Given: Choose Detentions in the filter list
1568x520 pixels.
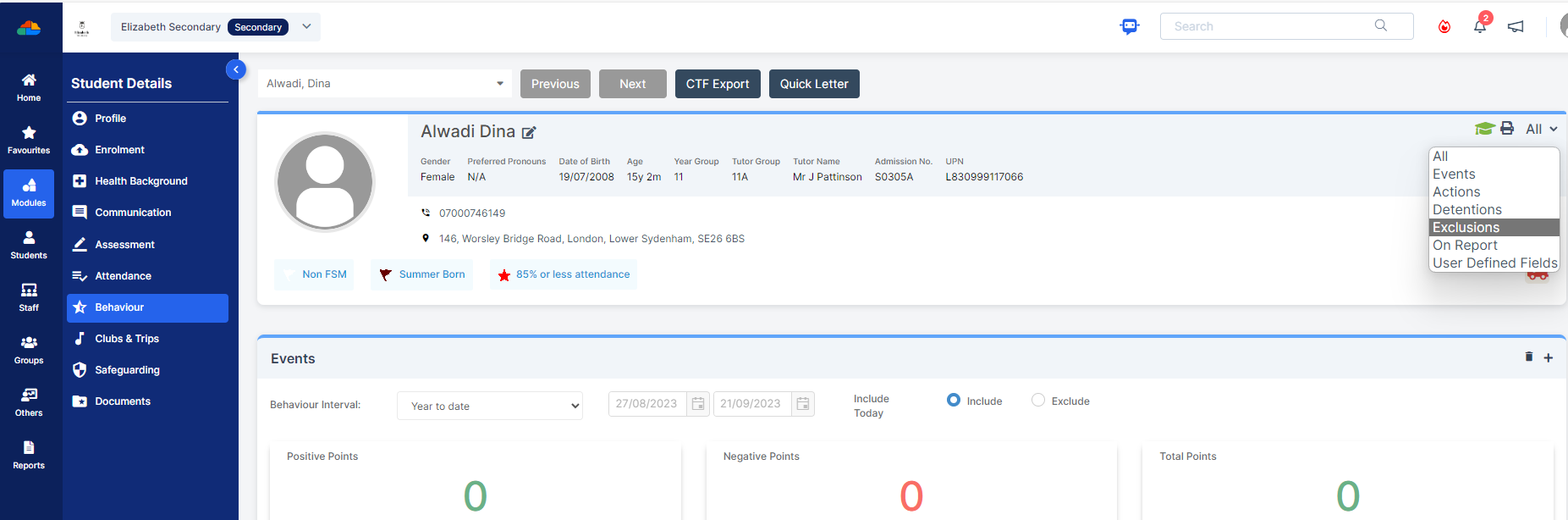Looking at the screenshot, I should [1494, 209].
